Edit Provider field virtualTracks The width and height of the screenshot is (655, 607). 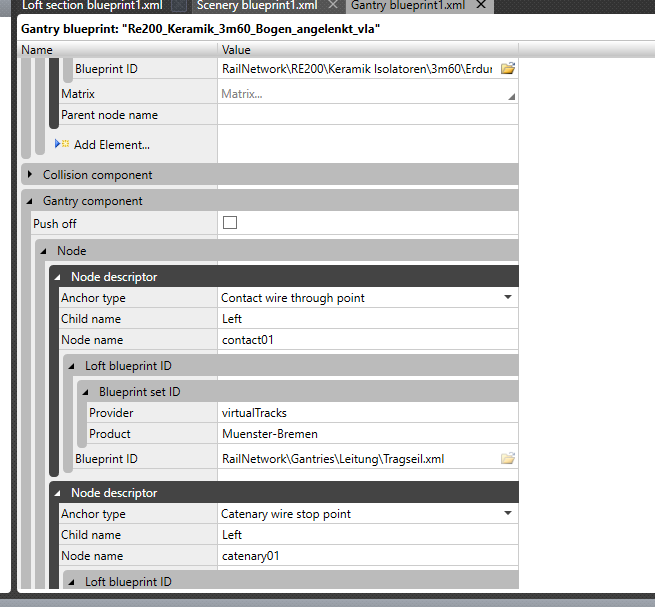click(x=368, y=413)
